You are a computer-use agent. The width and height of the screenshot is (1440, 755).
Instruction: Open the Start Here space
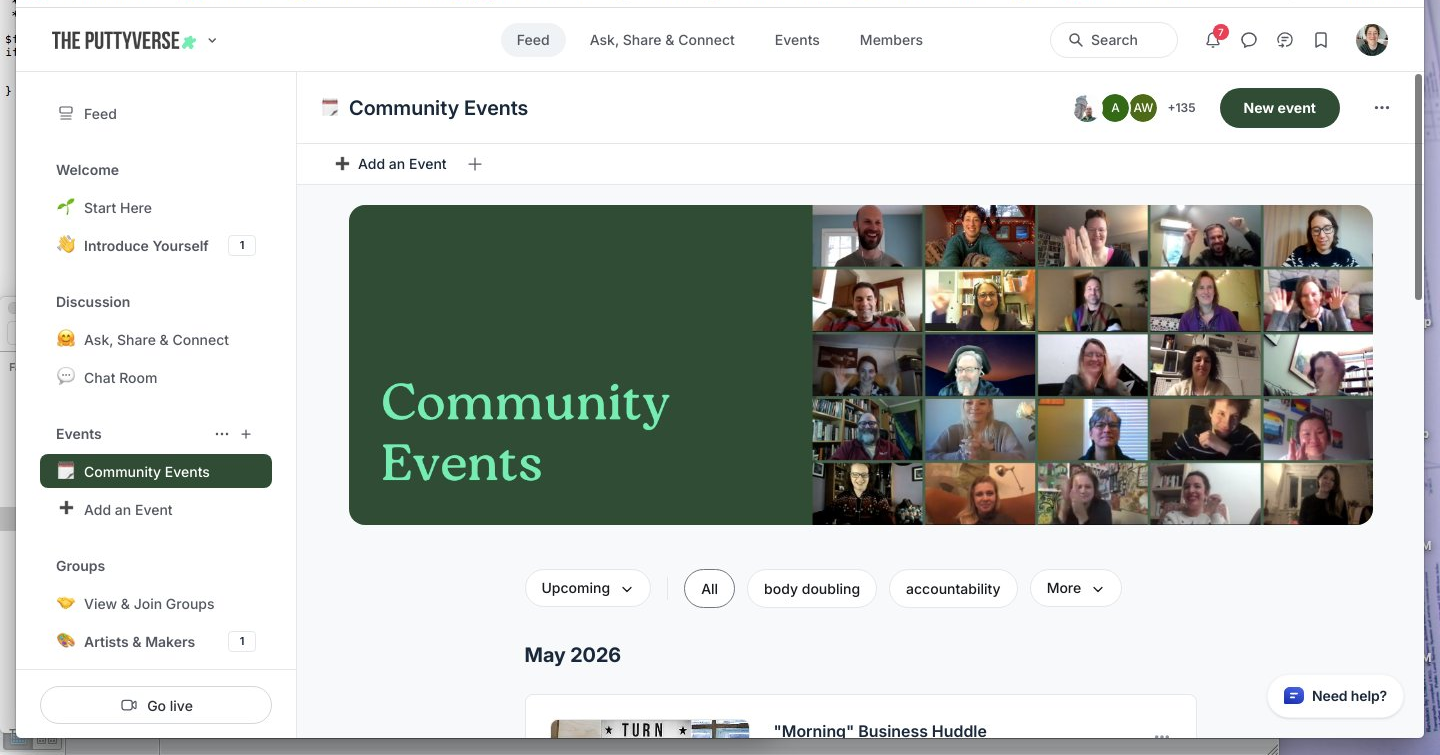pos(156,207)
